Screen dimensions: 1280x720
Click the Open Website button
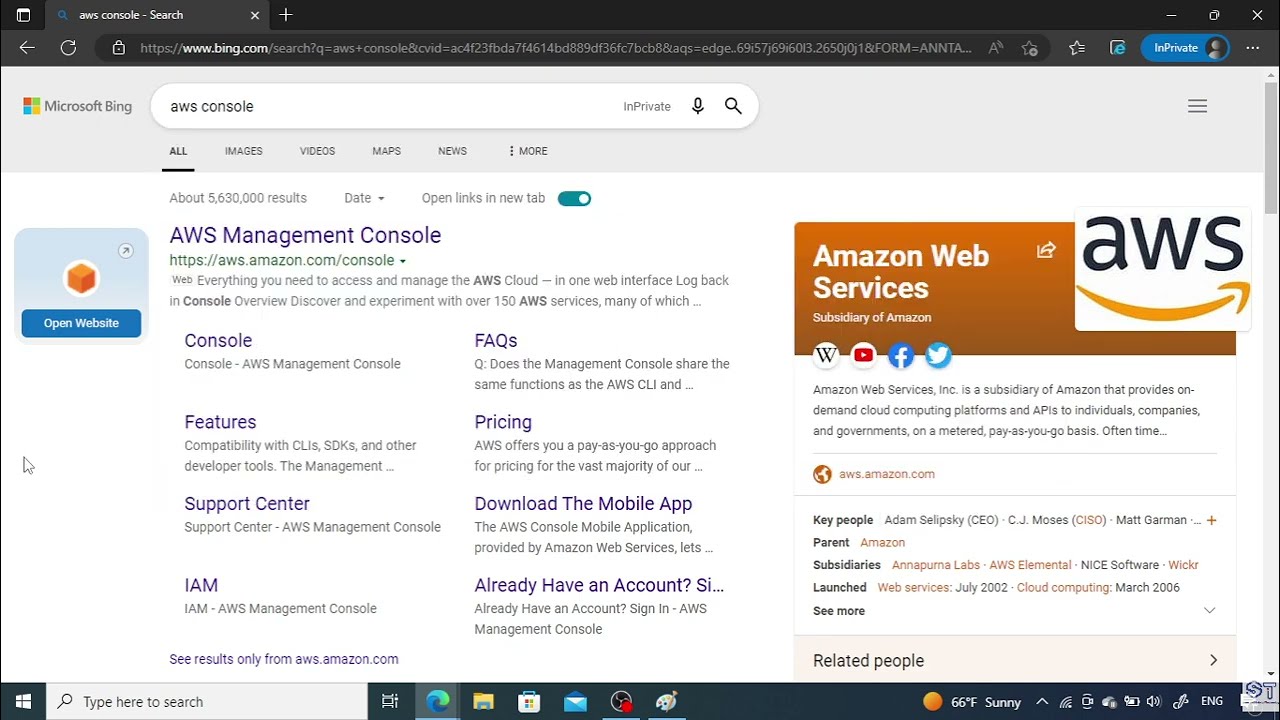tap(81, 323)
